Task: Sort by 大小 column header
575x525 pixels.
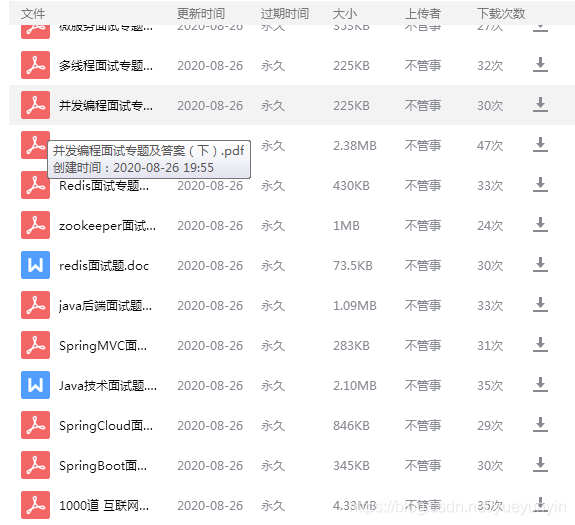Action: (345, 14)
